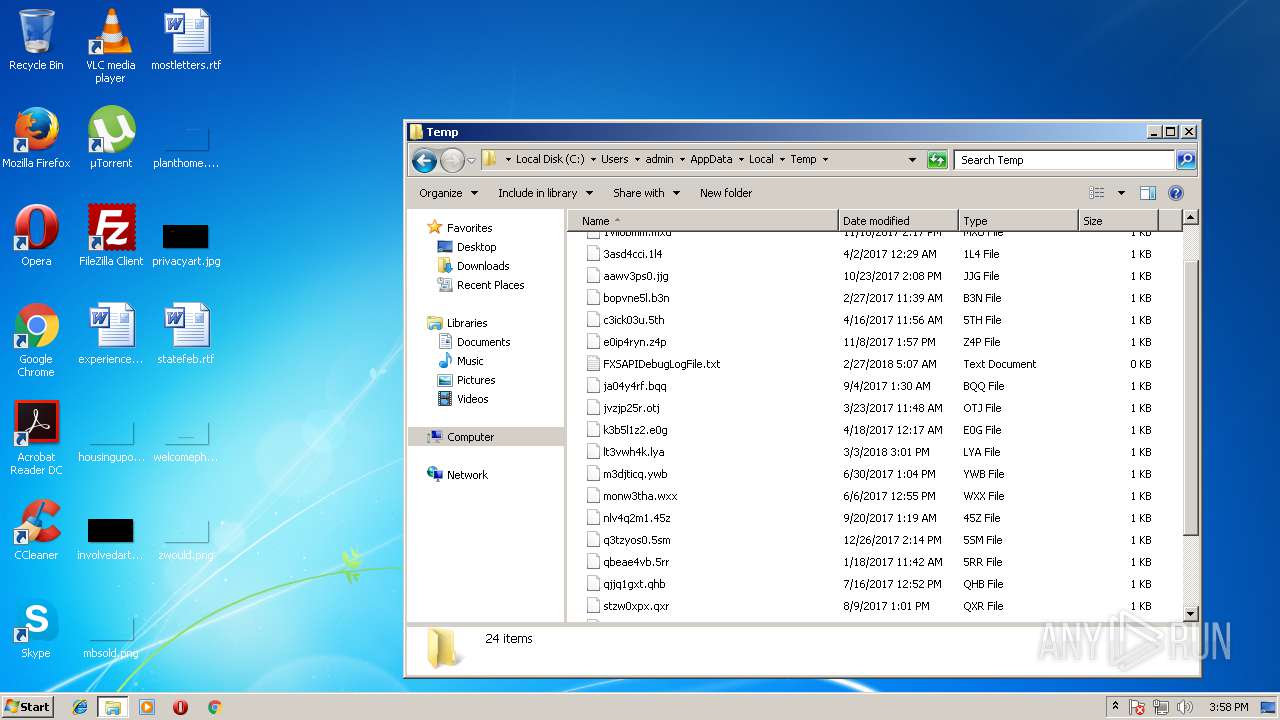The height and width of the screenshot is (720, 1280).
Task: Select Videos library
Action: [472, 399]
